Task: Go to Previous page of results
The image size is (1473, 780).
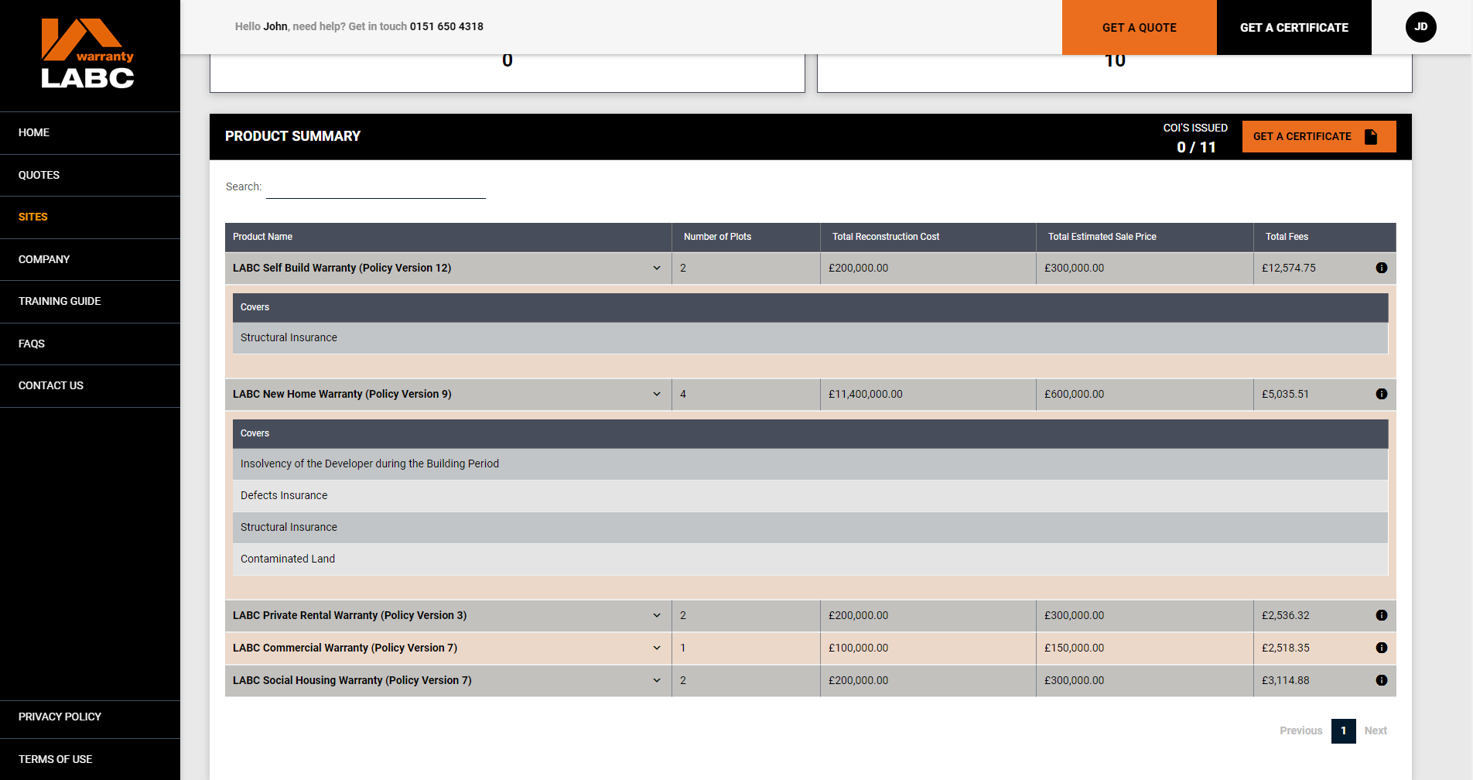Action: coord(1300,731)
